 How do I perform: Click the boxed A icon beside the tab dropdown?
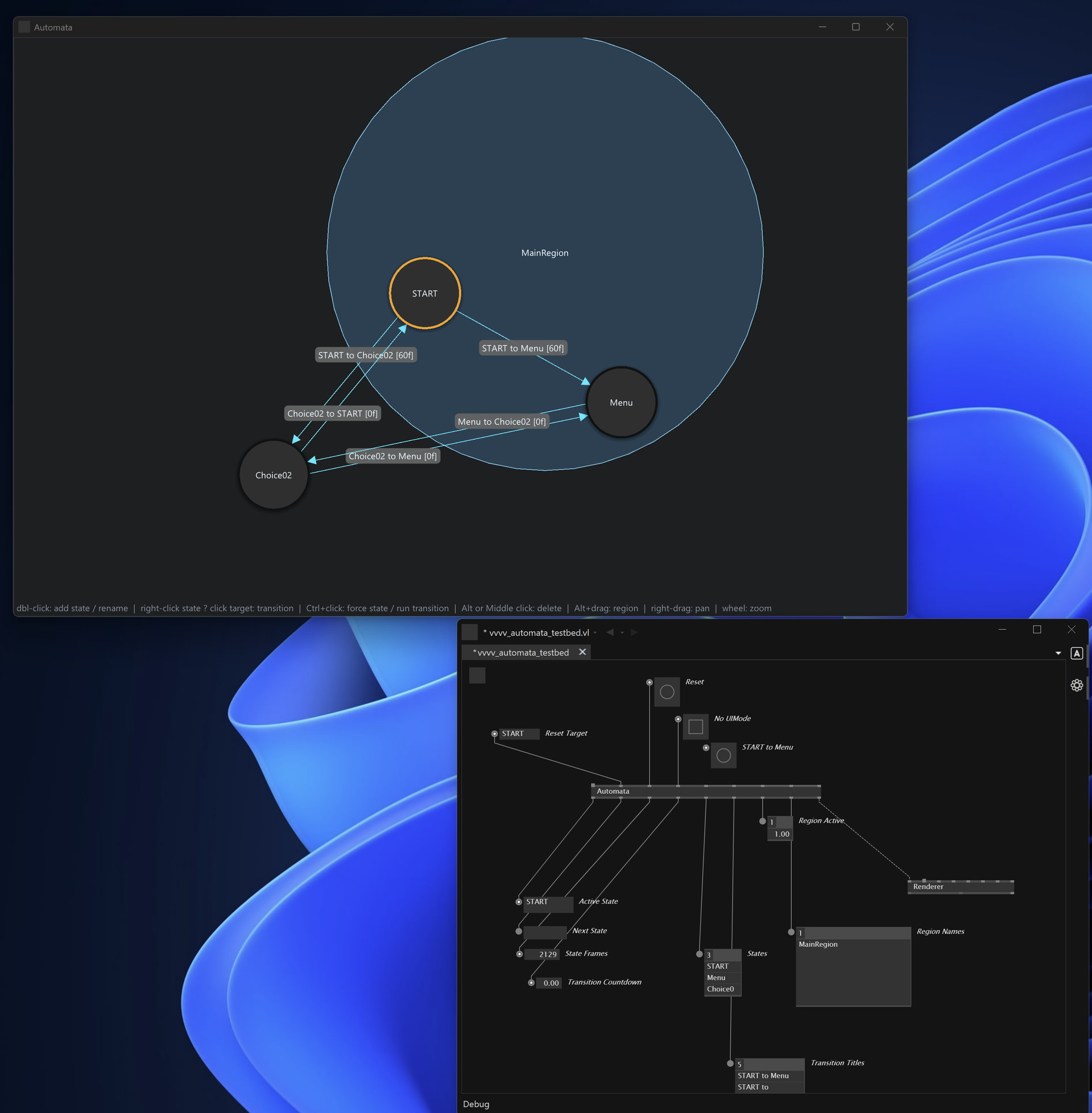click(x=1077, y=653)
